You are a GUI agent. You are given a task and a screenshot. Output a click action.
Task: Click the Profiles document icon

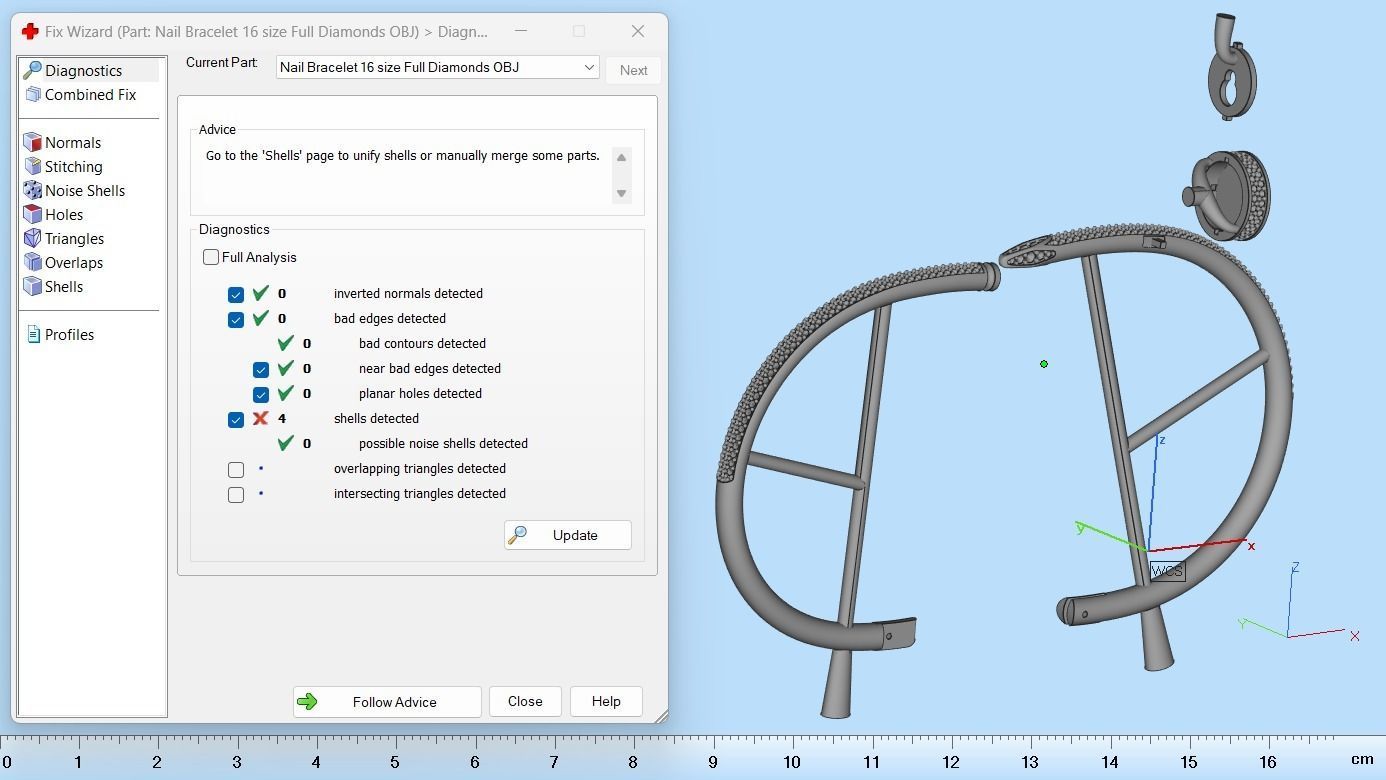[x=33, y=335]
